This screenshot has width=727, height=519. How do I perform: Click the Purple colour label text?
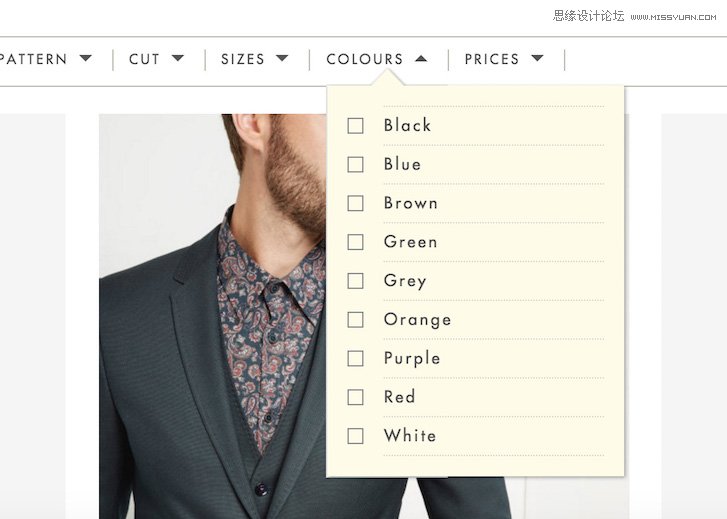coord(412,358)
